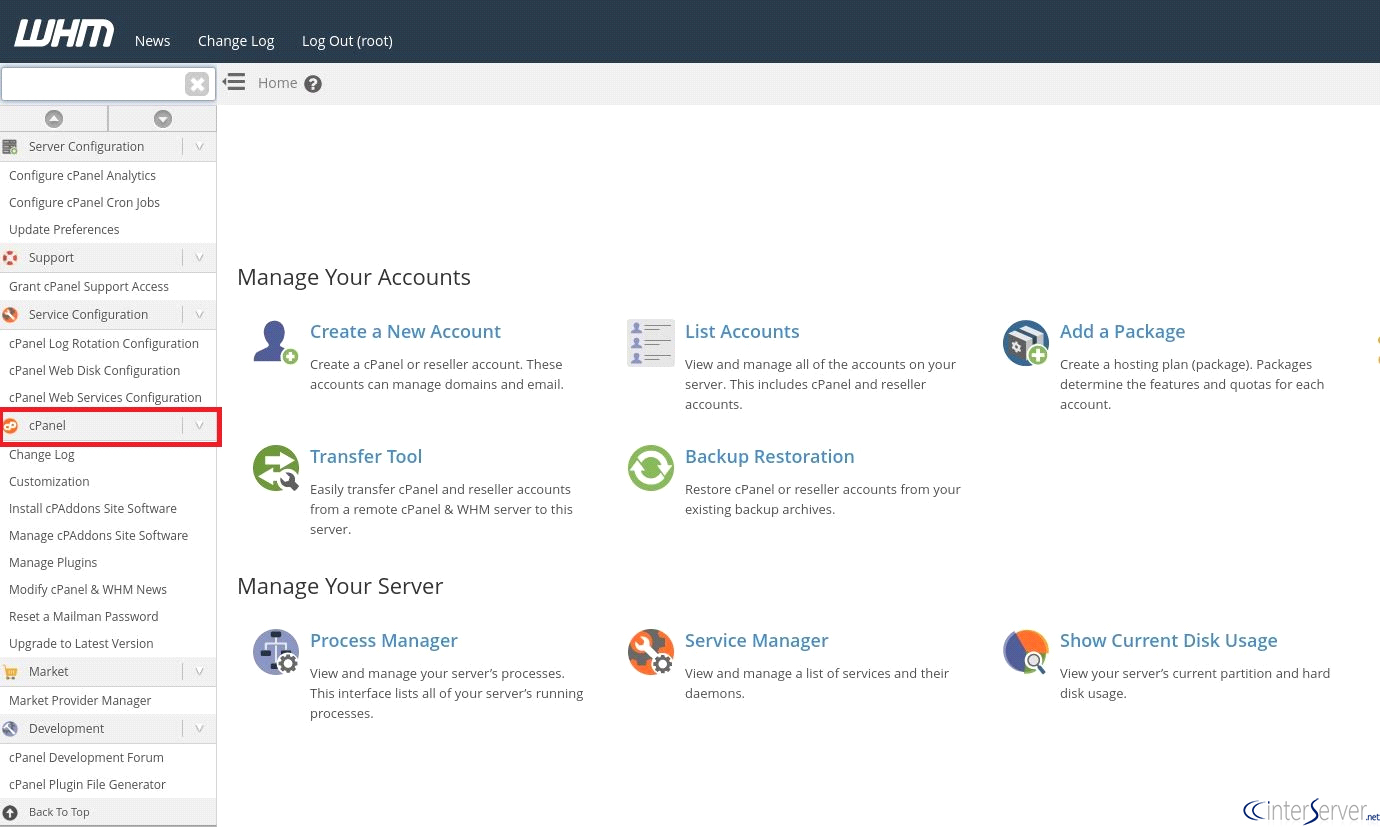Click the Show Current Disk Usage icon
Viewport: 1380px width, 827px height.
1025,652
